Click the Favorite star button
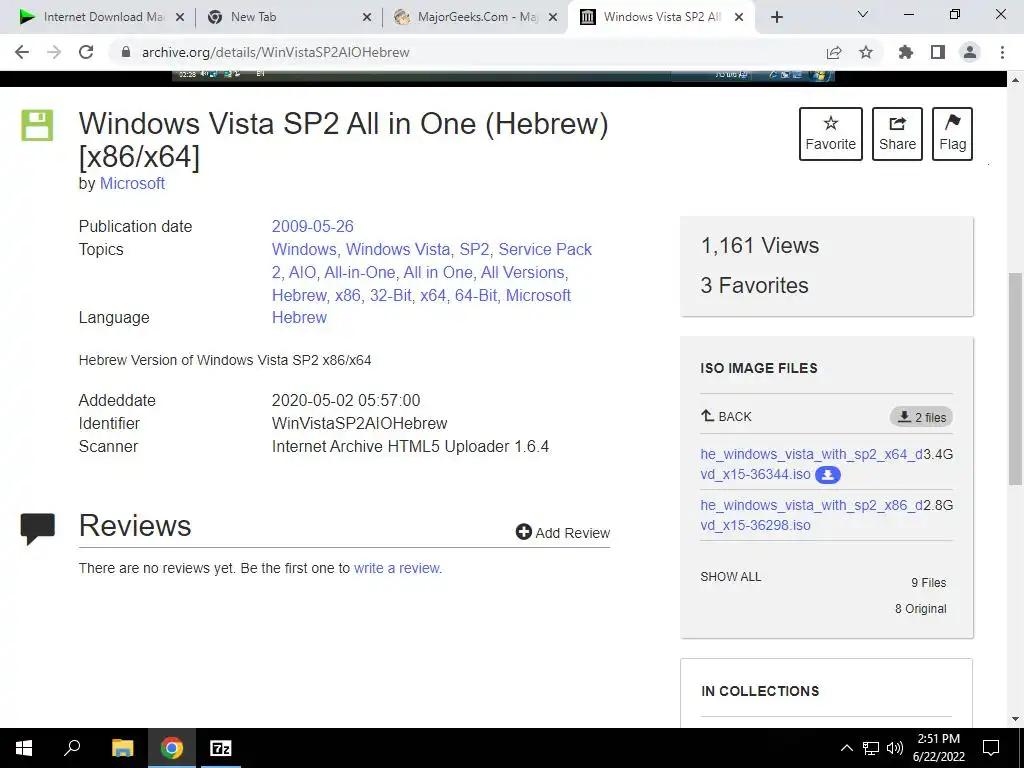Viewport: 1024px width, 768px height. pos(831,134)
